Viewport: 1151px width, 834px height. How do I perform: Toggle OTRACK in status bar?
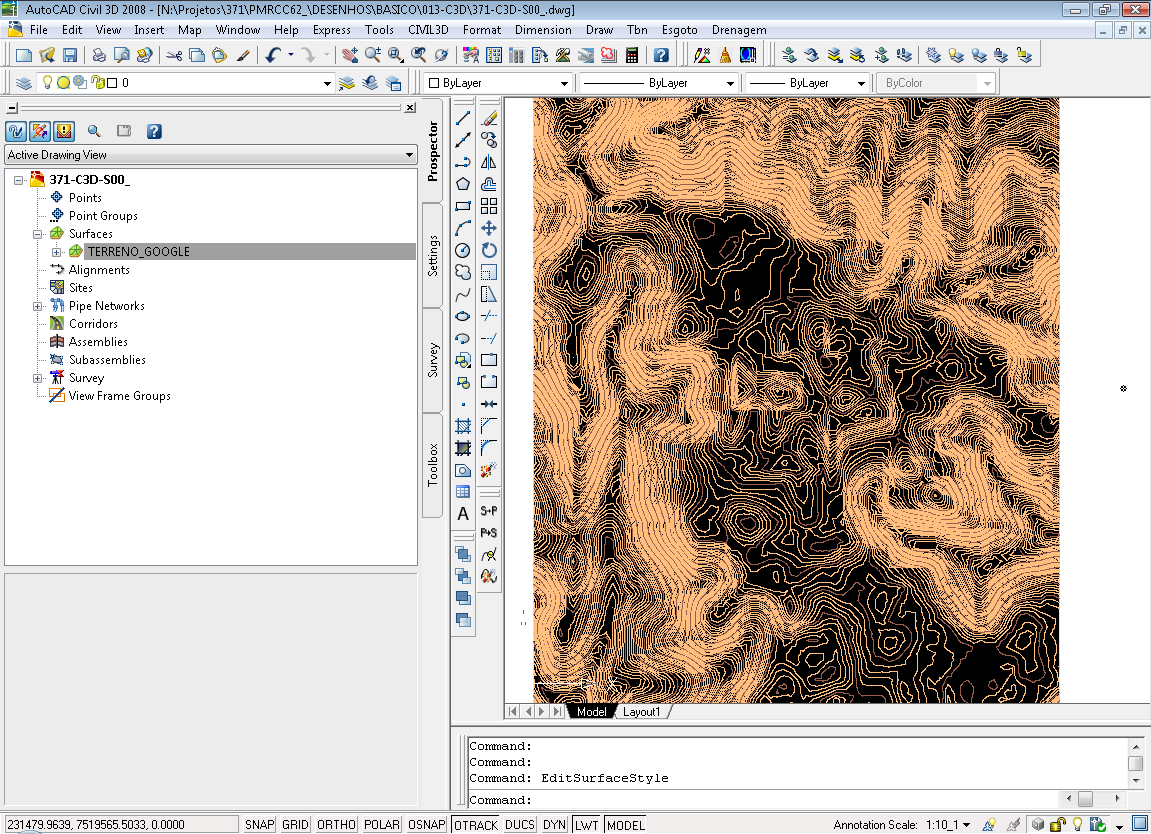click(x=476, y=825)
